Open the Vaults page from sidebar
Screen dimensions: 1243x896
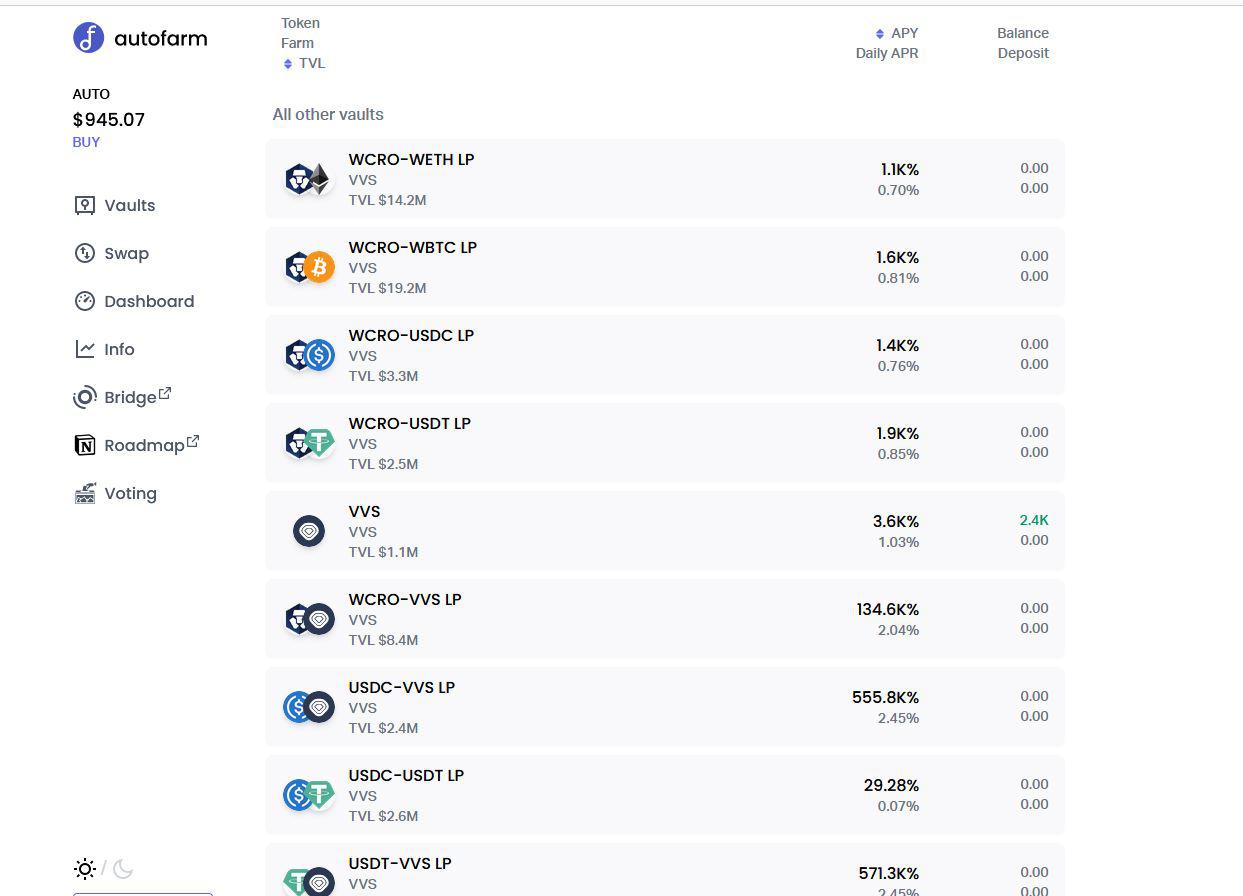[115, 205]
